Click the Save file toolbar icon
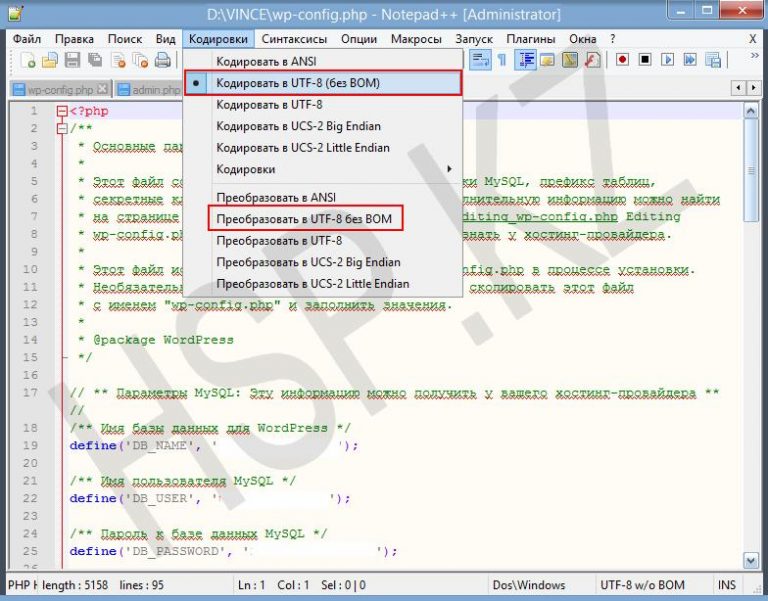The width and height of the screenshot is (768, 601). pyautogui.click(x=72, y=61)
